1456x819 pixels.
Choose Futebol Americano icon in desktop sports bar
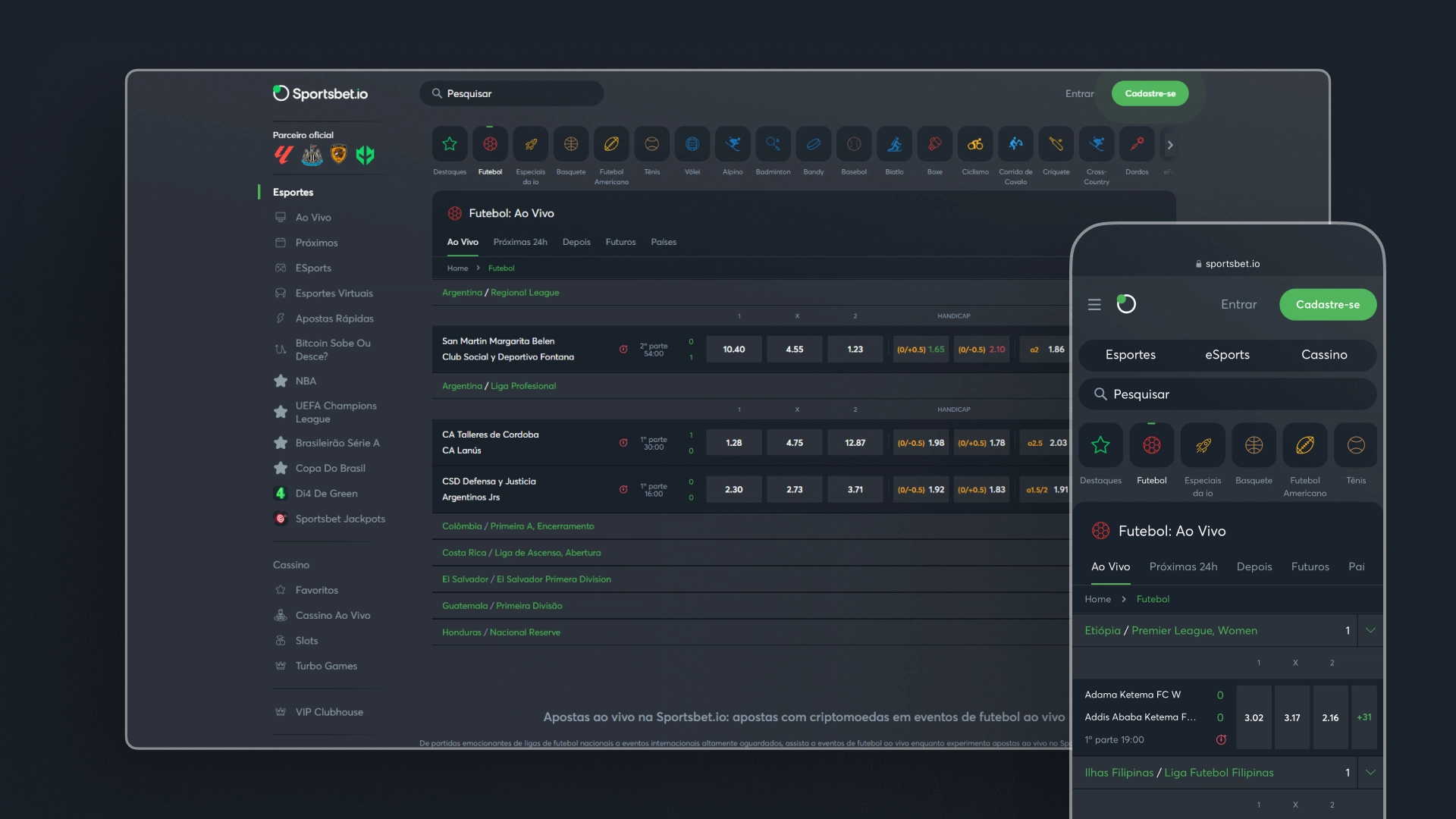611,144
